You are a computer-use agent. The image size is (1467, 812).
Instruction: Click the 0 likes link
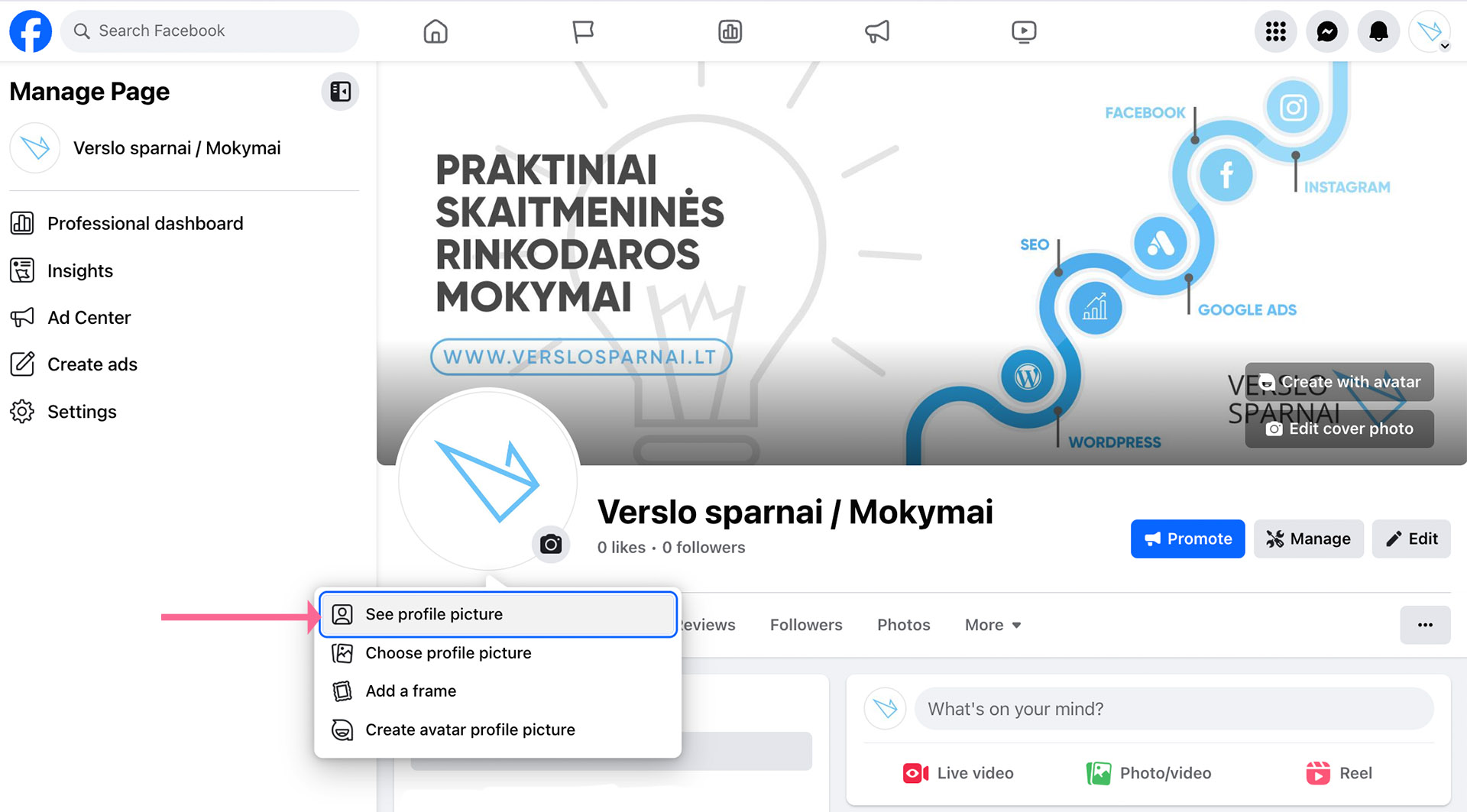621,548
